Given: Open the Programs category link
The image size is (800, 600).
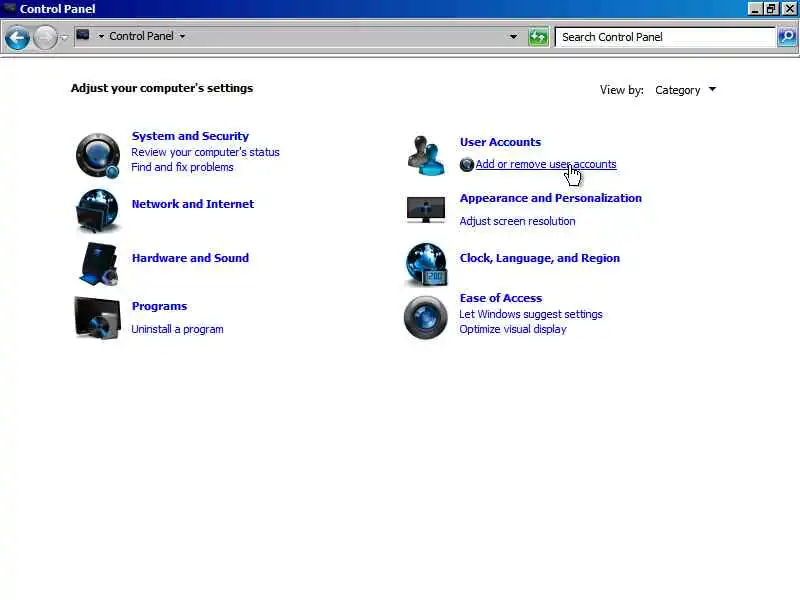Looking at the screenshot, I should [159, 306].
